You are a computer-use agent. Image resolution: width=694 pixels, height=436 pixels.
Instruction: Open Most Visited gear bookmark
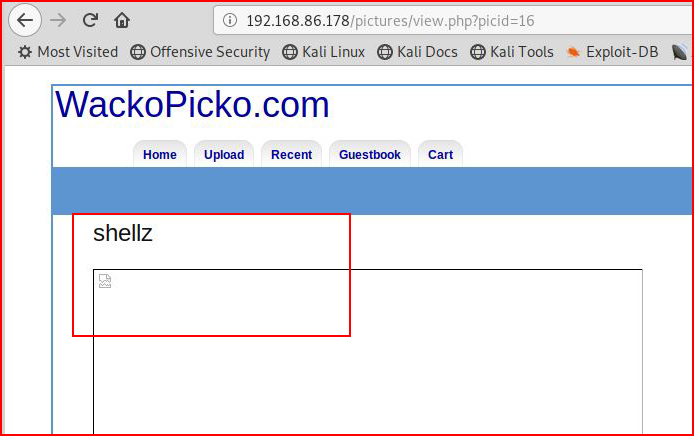68,52
